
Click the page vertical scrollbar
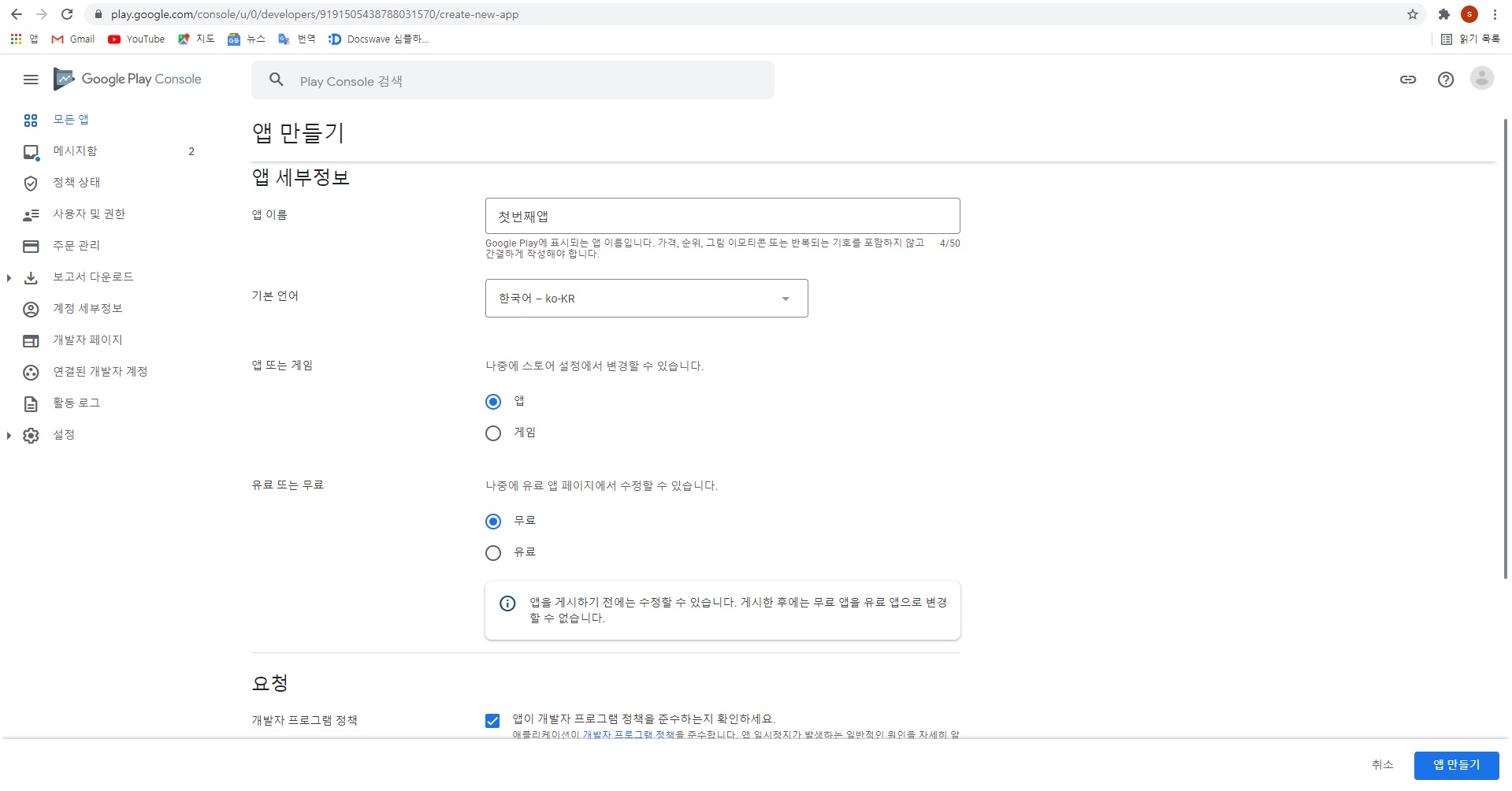pos(1505,349)
